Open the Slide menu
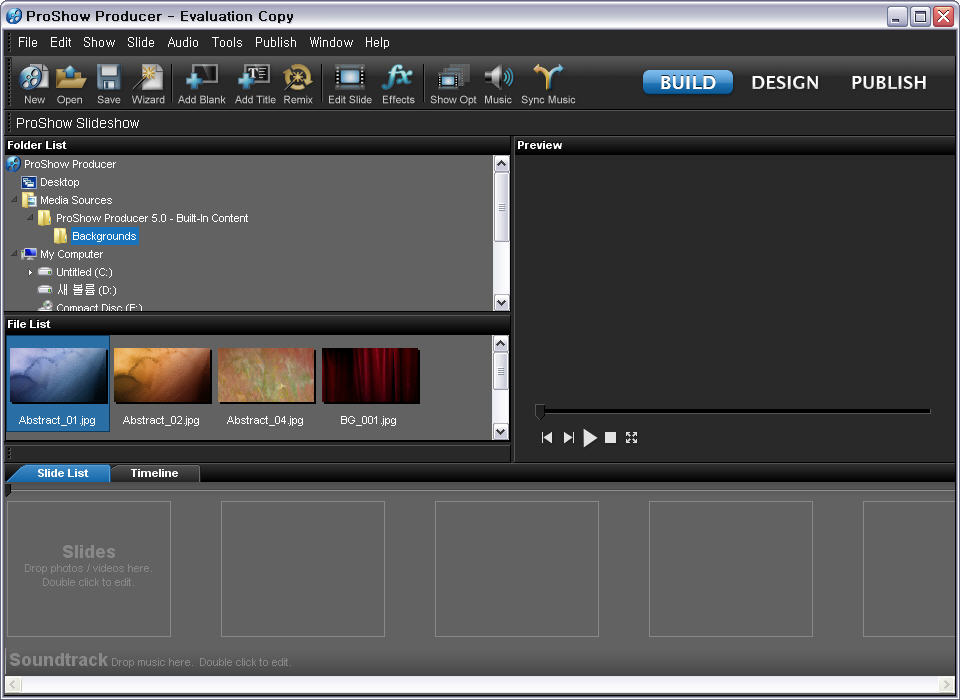960x700 pixels. point(141,42)
